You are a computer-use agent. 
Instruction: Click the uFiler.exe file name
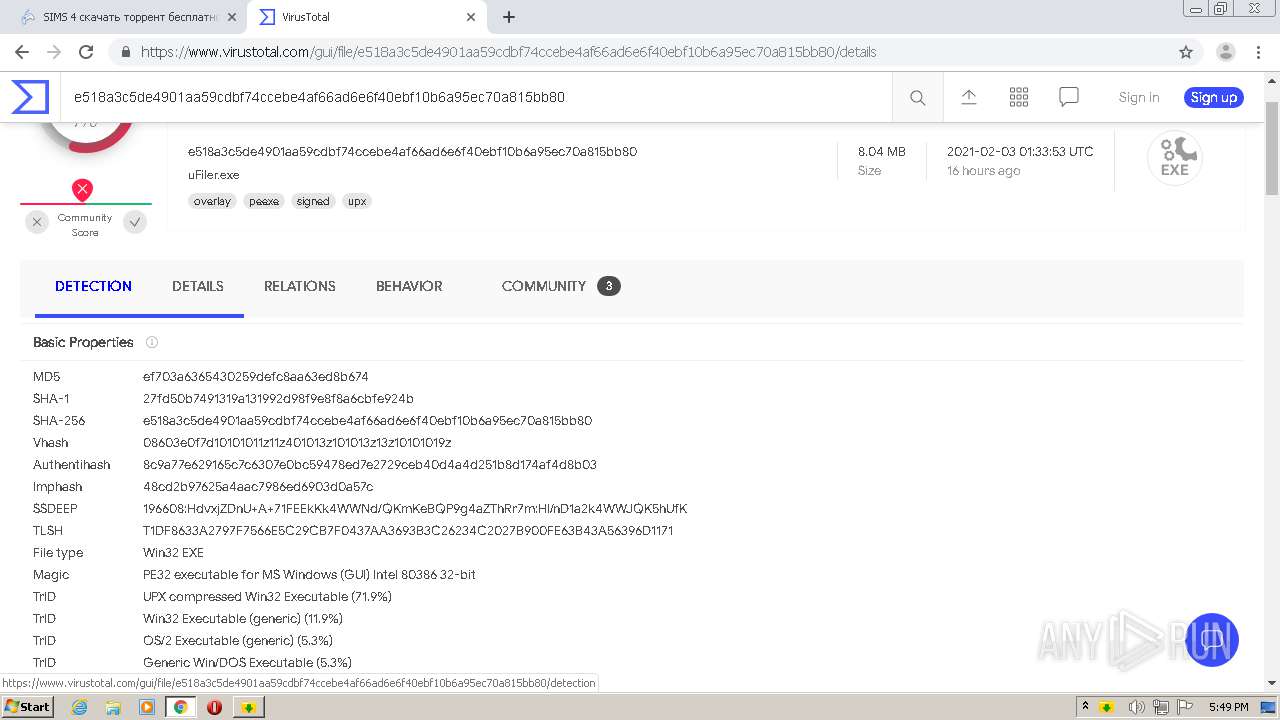tap(213, 175)
